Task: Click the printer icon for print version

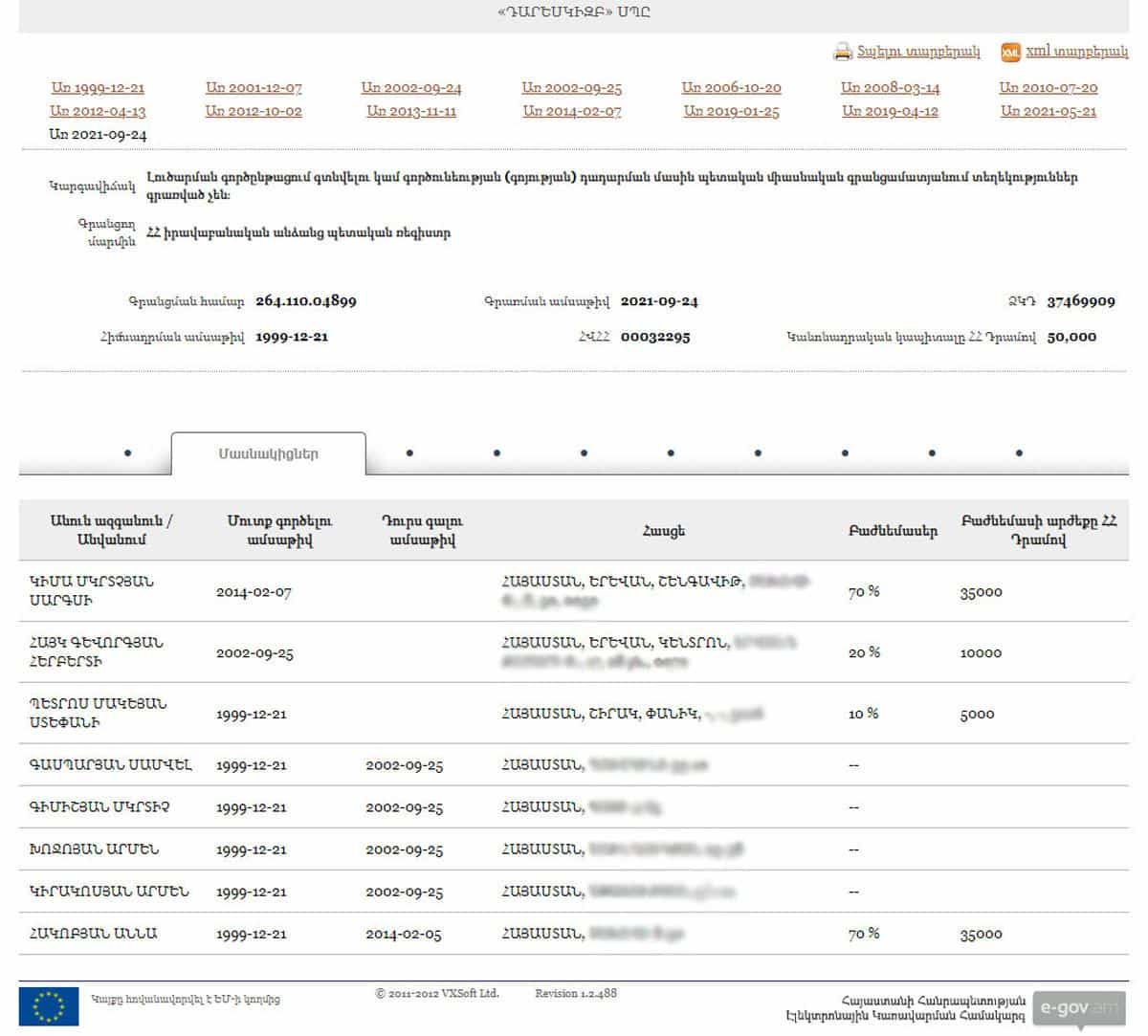Action: 842,52
